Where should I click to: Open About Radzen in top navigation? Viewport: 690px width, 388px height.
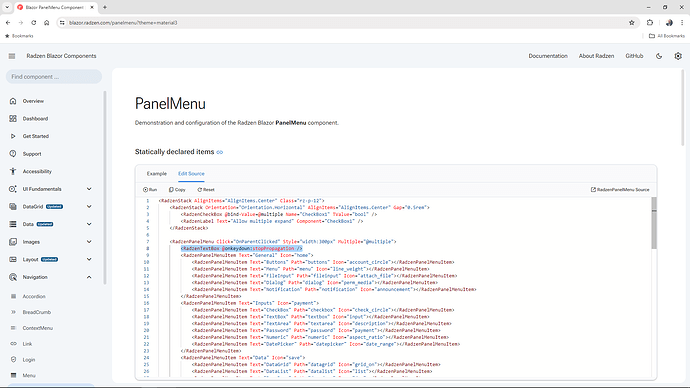pos(596,56)
